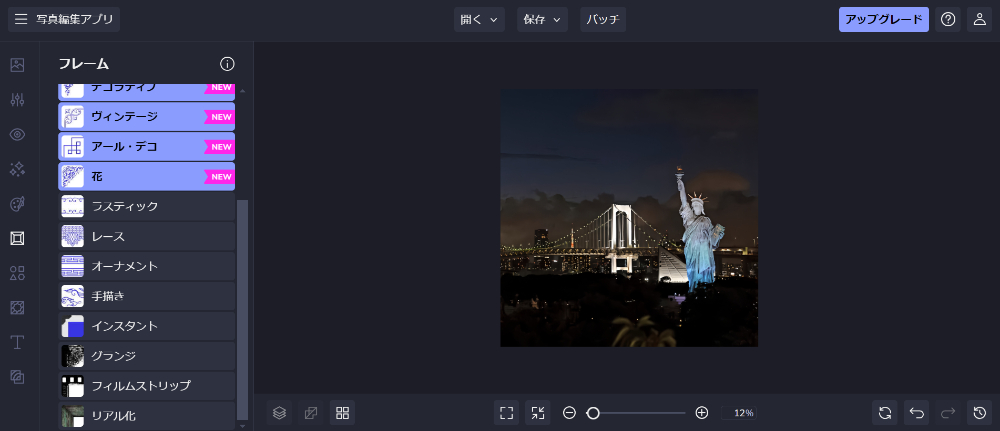Select the 花 frame category

(x=147, y=177)
